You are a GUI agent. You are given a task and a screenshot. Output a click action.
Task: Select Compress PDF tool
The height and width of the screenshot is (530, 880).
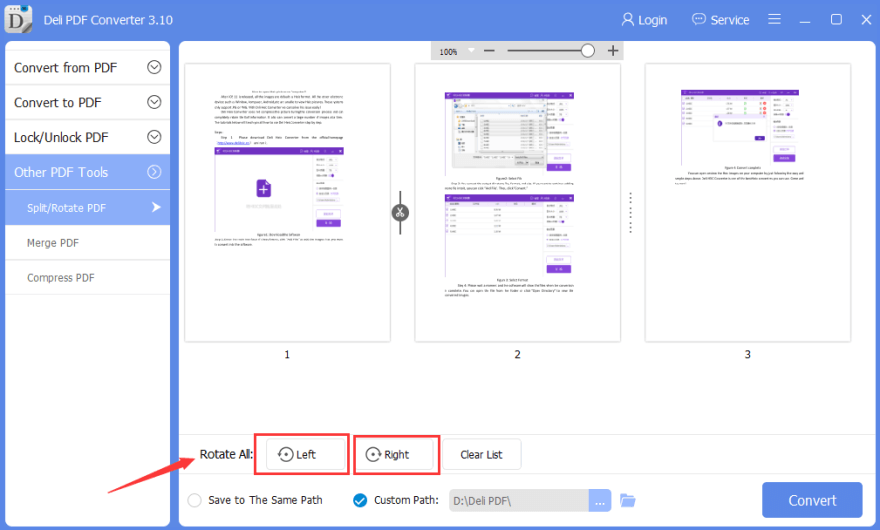tap(88, 277)
